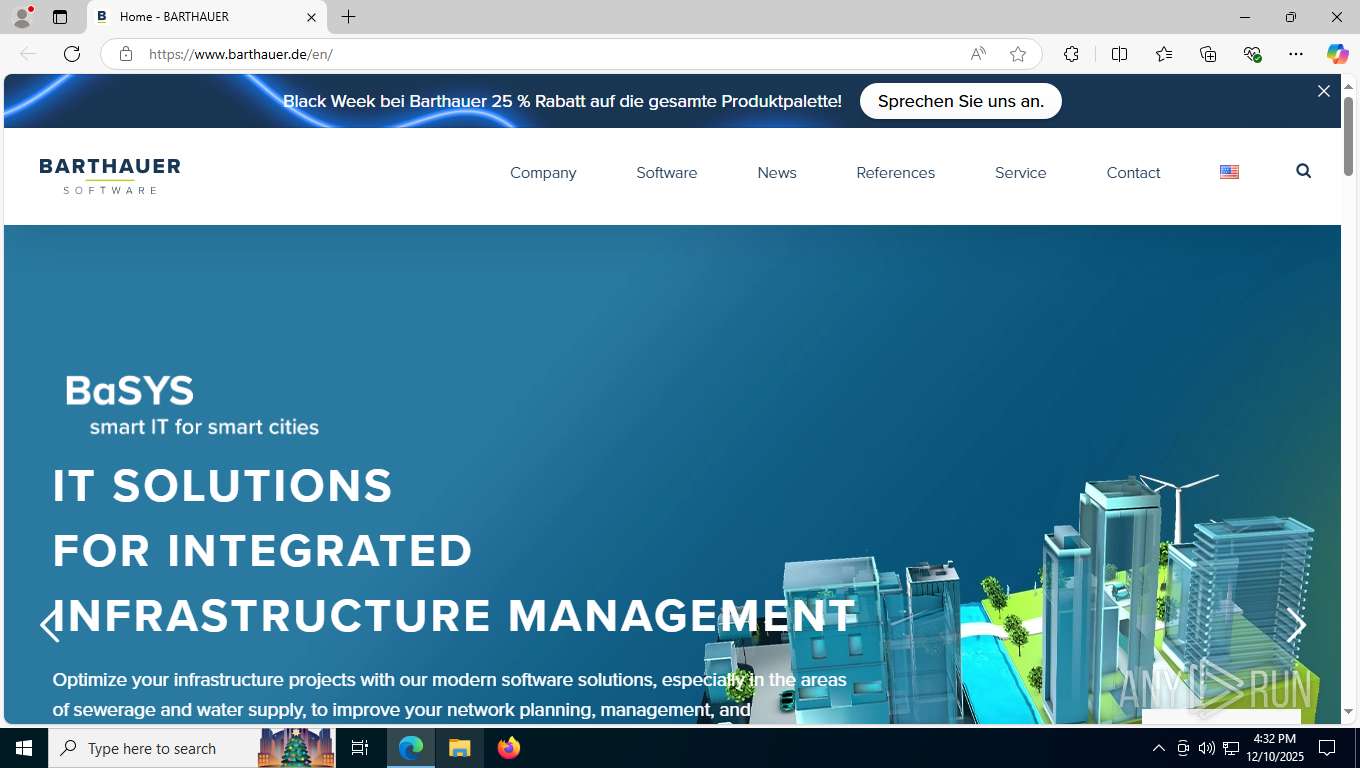This screenshot has height=768, width=1360.
Task: Click the Edge icon in taskbar
Action: (x=411, y=748)
